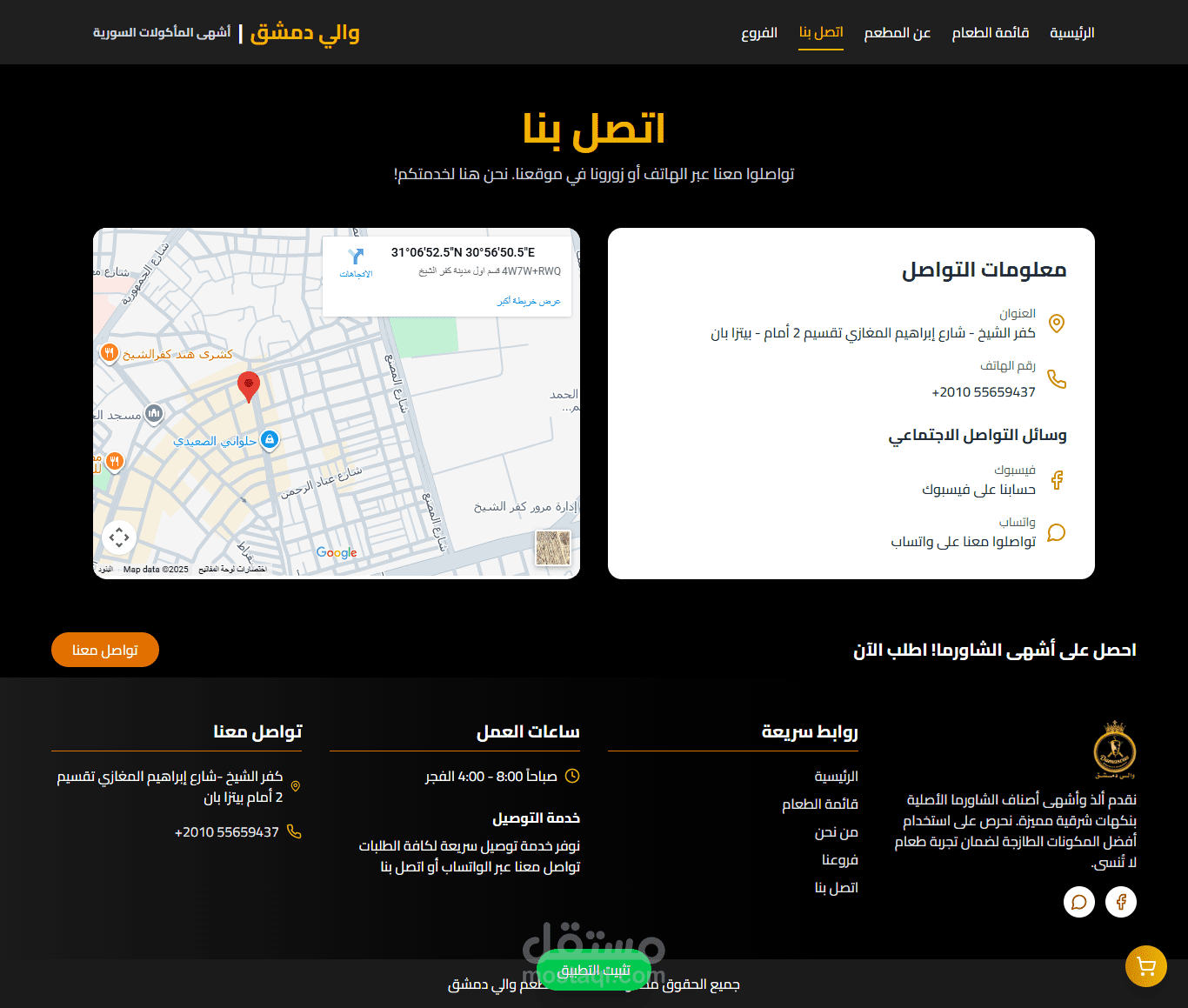1188x1008 pixels.
Task: Click the location pin icon beside العنوان
Action: pyautogui.click(x=1057, y=324)
